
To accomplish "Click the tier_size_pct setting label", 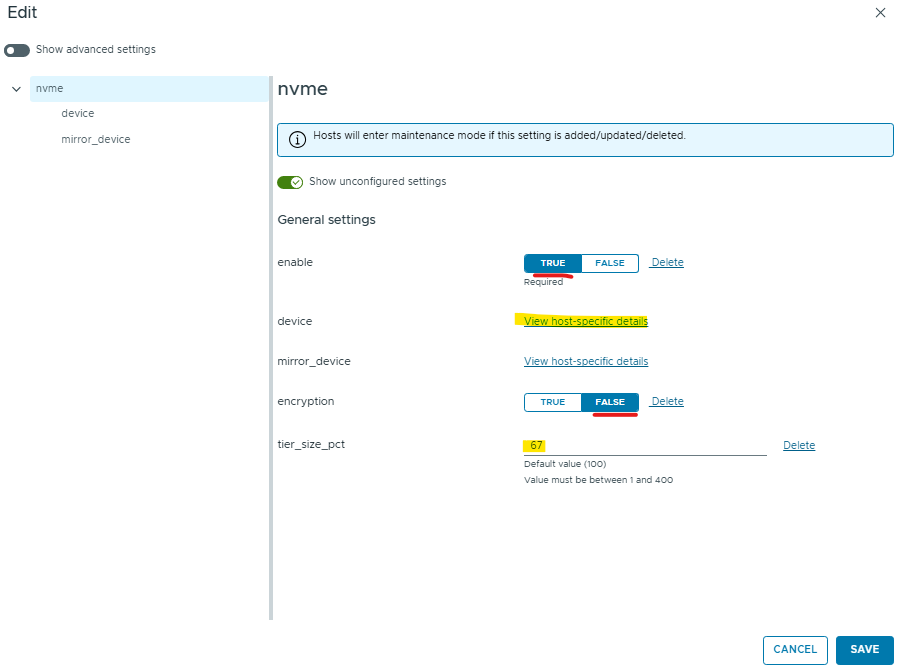I will pos(311,444).
